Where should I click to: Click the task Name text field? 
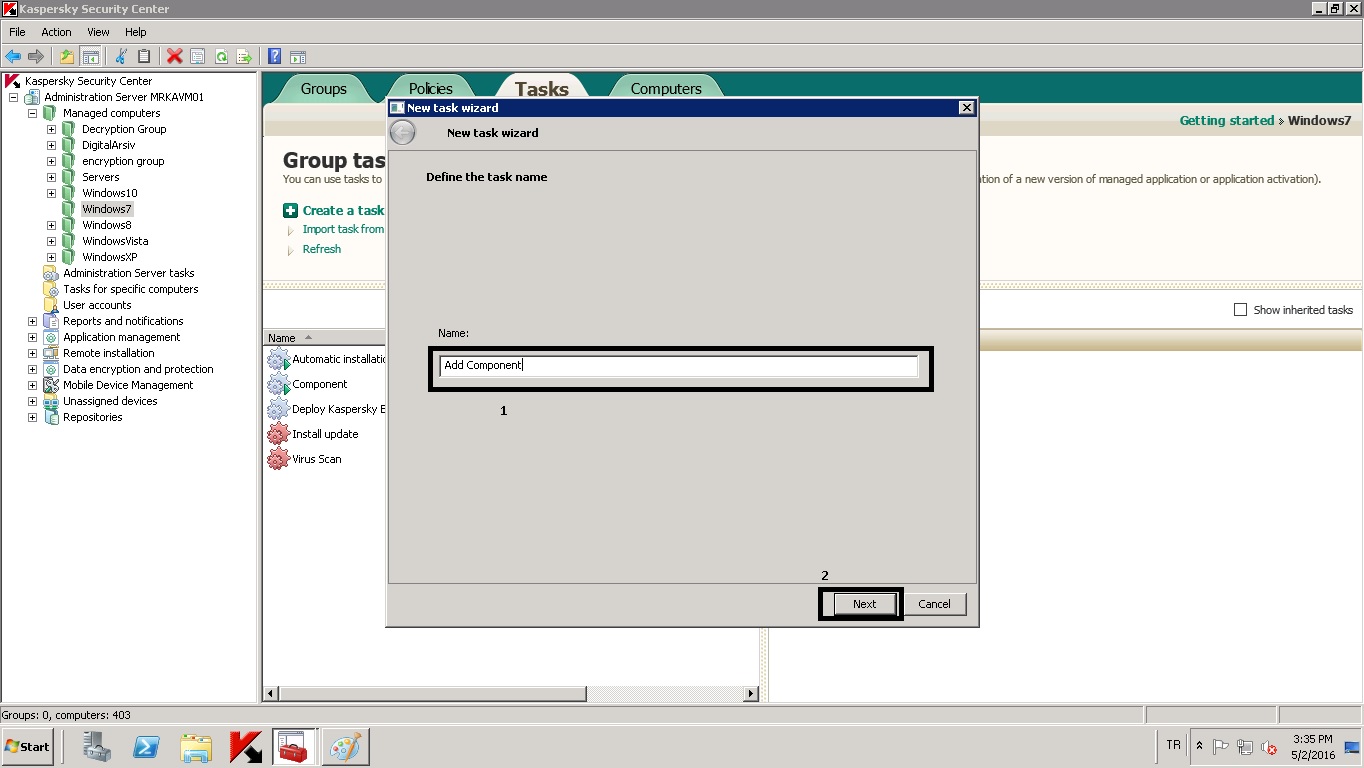[678, 366]
